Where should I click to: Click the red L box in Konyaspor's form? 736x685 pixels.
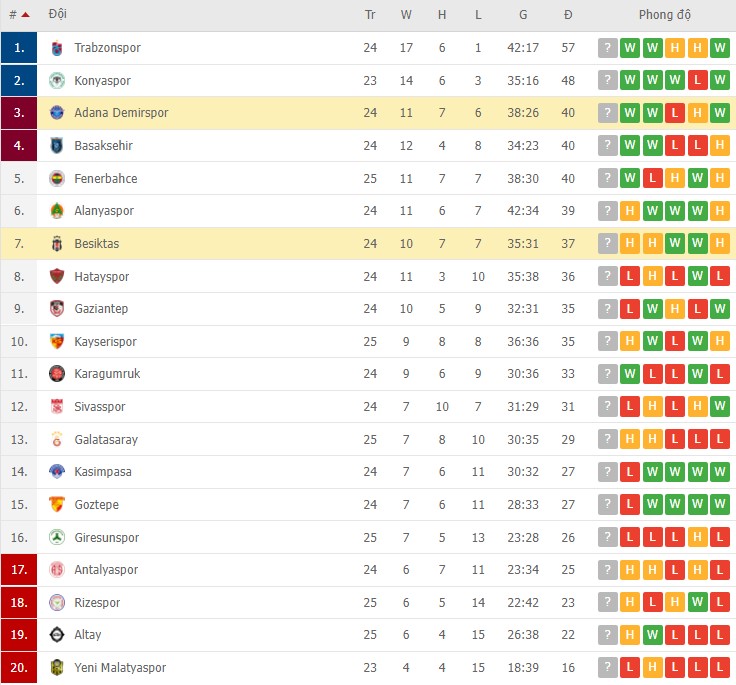pos(697,81)
